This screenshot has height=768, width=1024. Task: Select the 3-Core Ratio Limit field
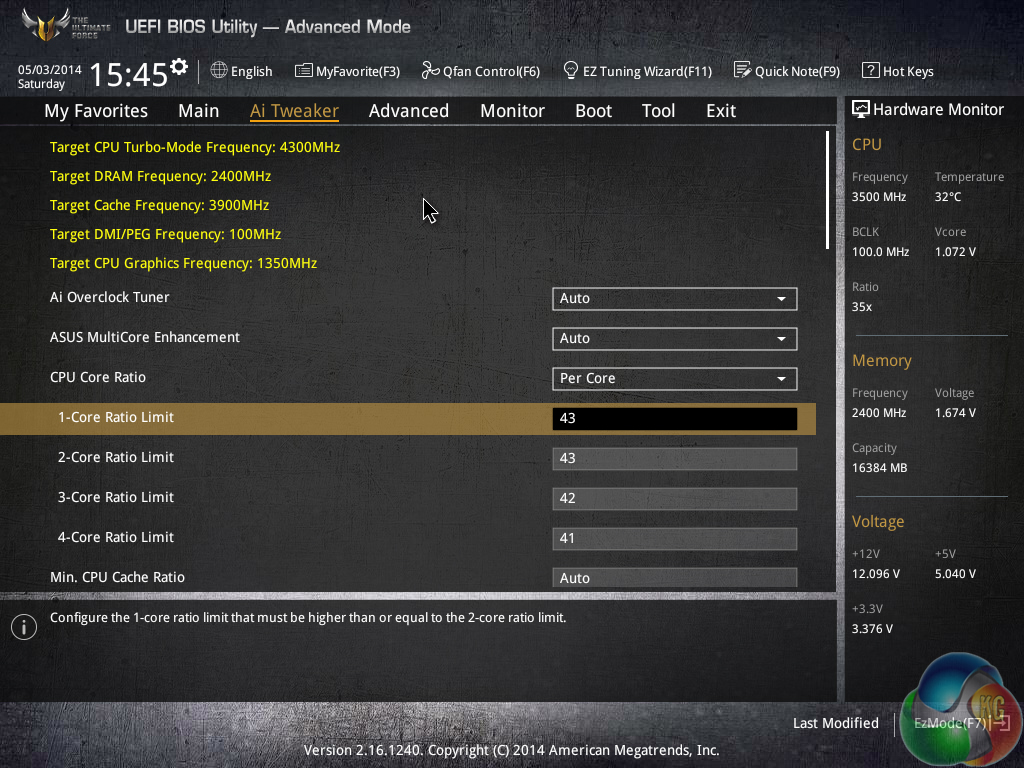pos(675,499)
